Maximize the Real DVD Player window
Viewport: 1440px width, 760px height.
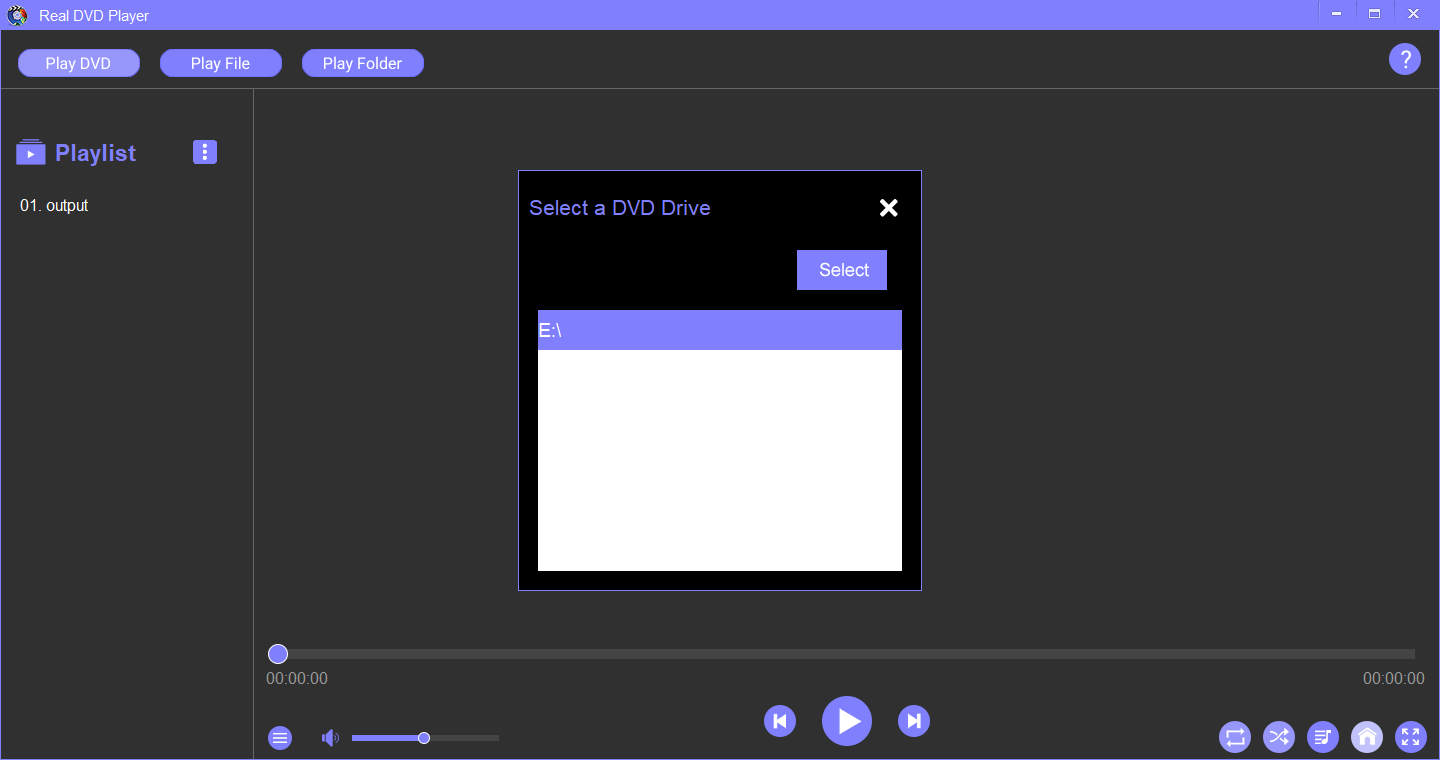pos(1375,14)
